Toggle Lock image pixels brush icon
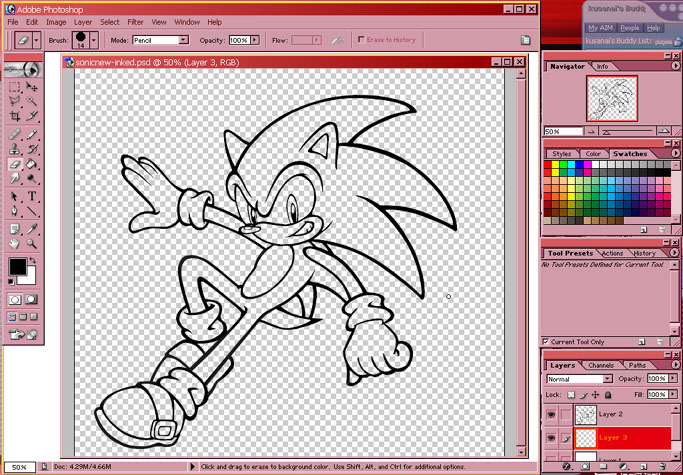Screen dimensions: 683x475 click(584, 395)
